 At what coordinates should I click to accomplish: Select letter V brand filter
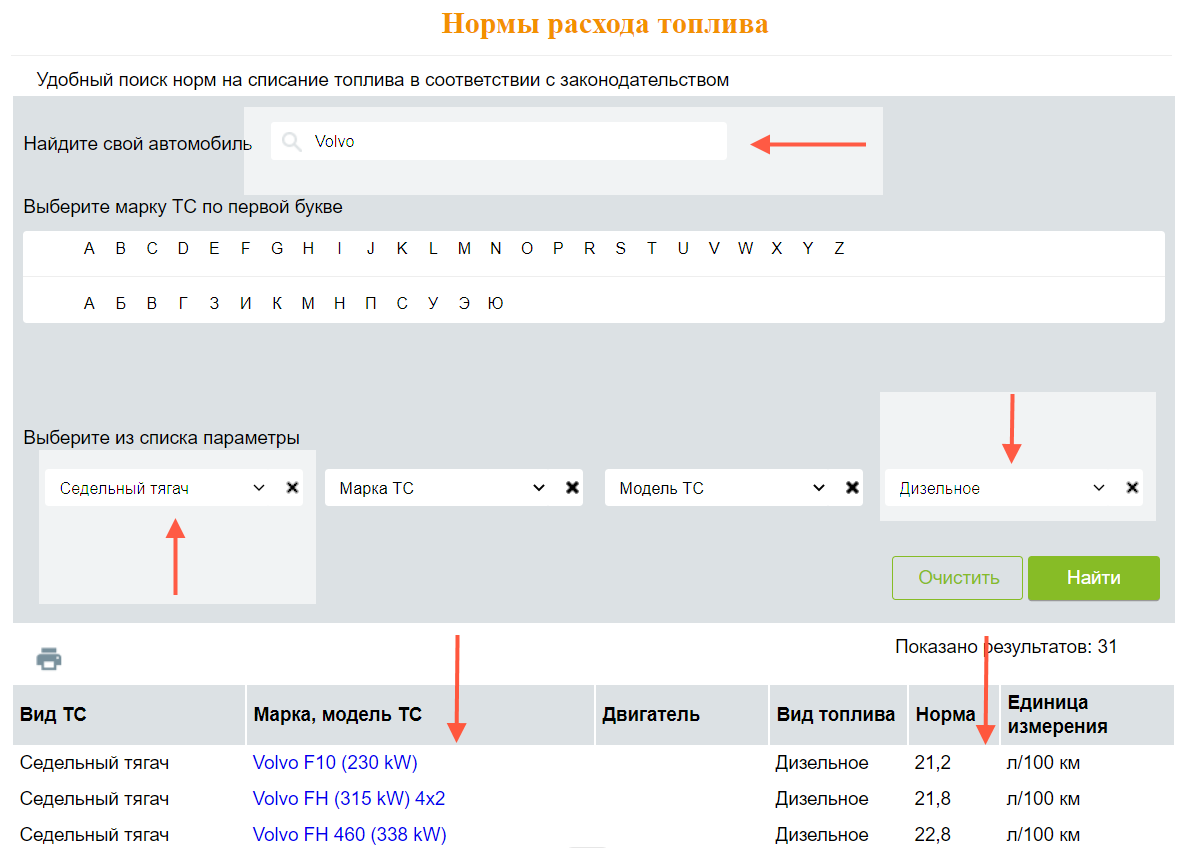click(x=714, y=248)
